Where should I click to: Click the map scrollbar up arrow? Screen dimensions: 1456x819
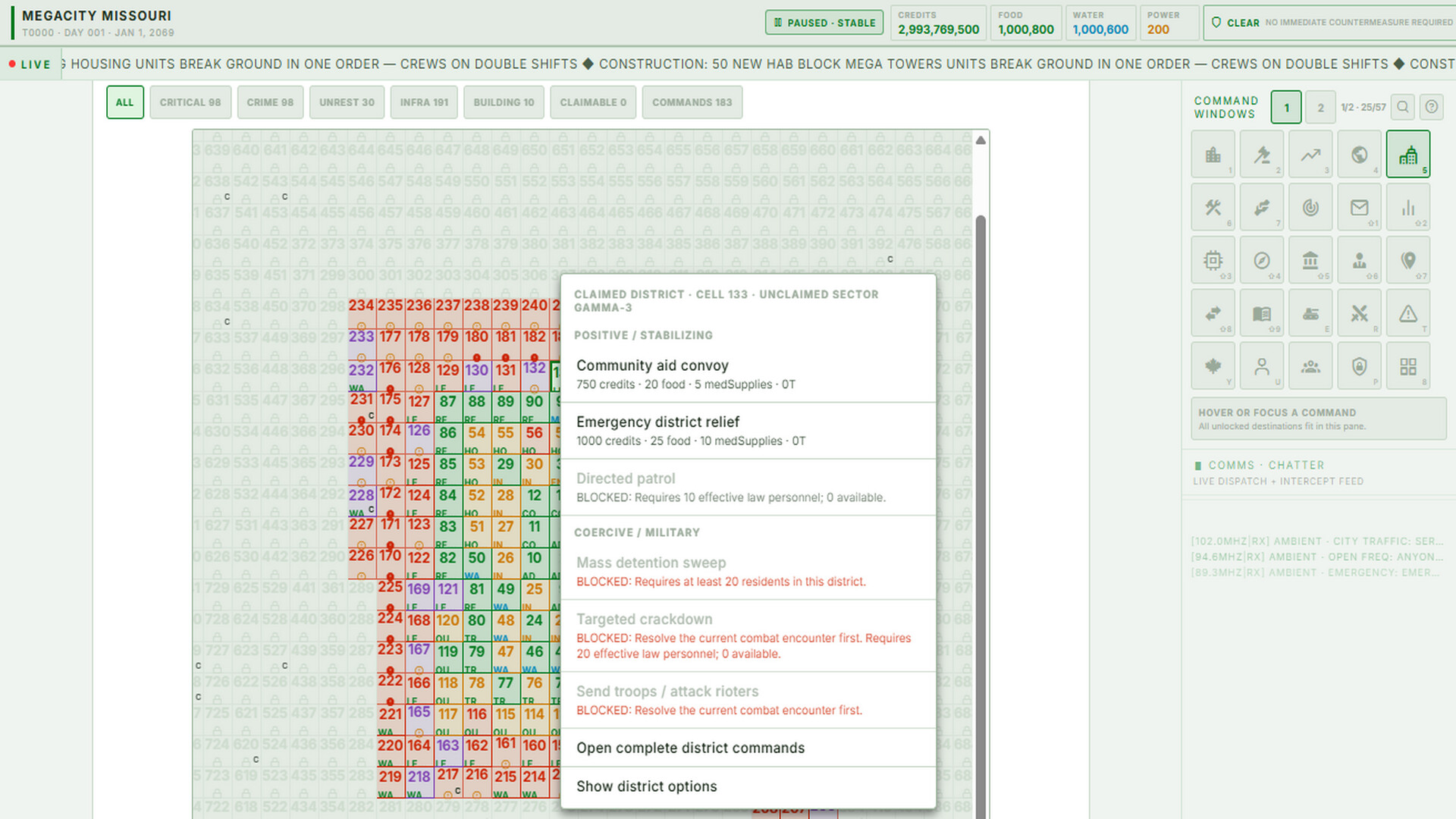coord(981,140)
